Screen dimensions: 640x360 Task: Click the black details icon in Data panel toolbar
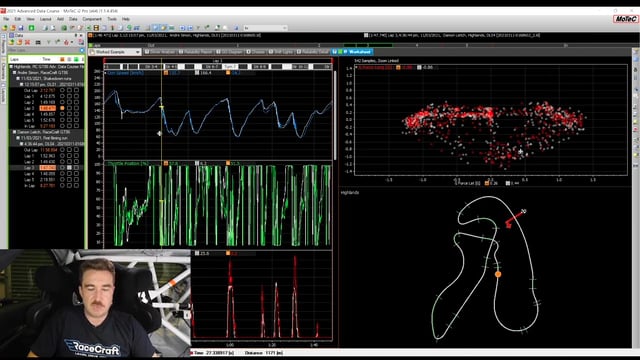[x=38, y=42]
